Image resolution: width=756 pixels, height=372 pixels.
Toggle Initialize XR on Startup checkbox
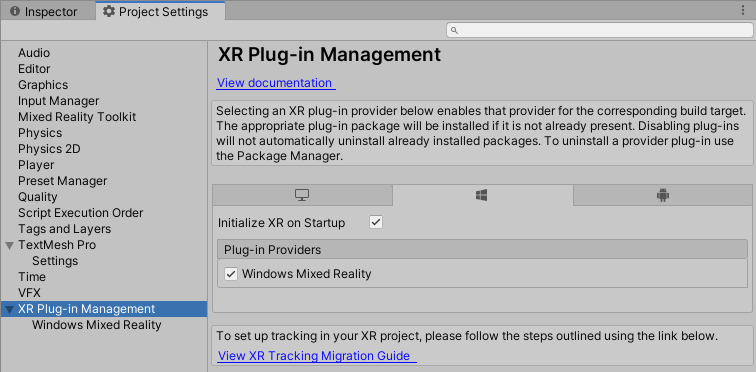click(376, 223)
